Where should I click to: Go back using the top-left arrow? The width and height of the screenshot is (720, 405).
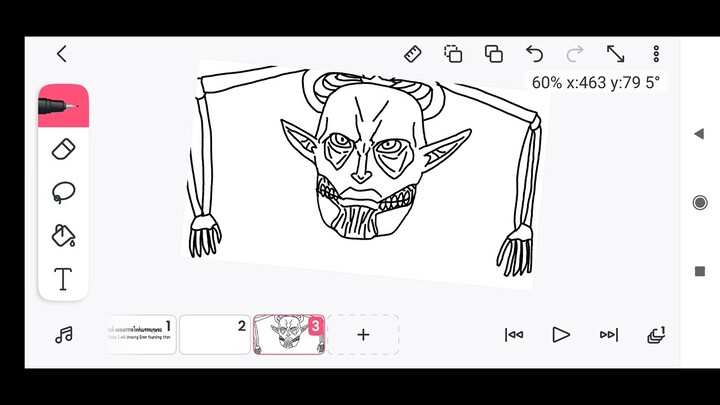pyautogui.click(x=62, y=54)
